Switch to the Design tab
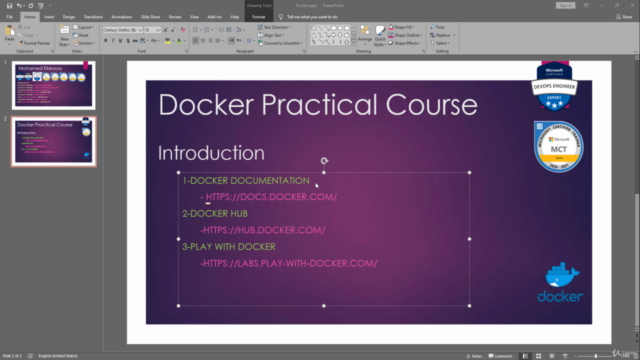This screenshot has width=640, height=360. [x=69, y=17]
